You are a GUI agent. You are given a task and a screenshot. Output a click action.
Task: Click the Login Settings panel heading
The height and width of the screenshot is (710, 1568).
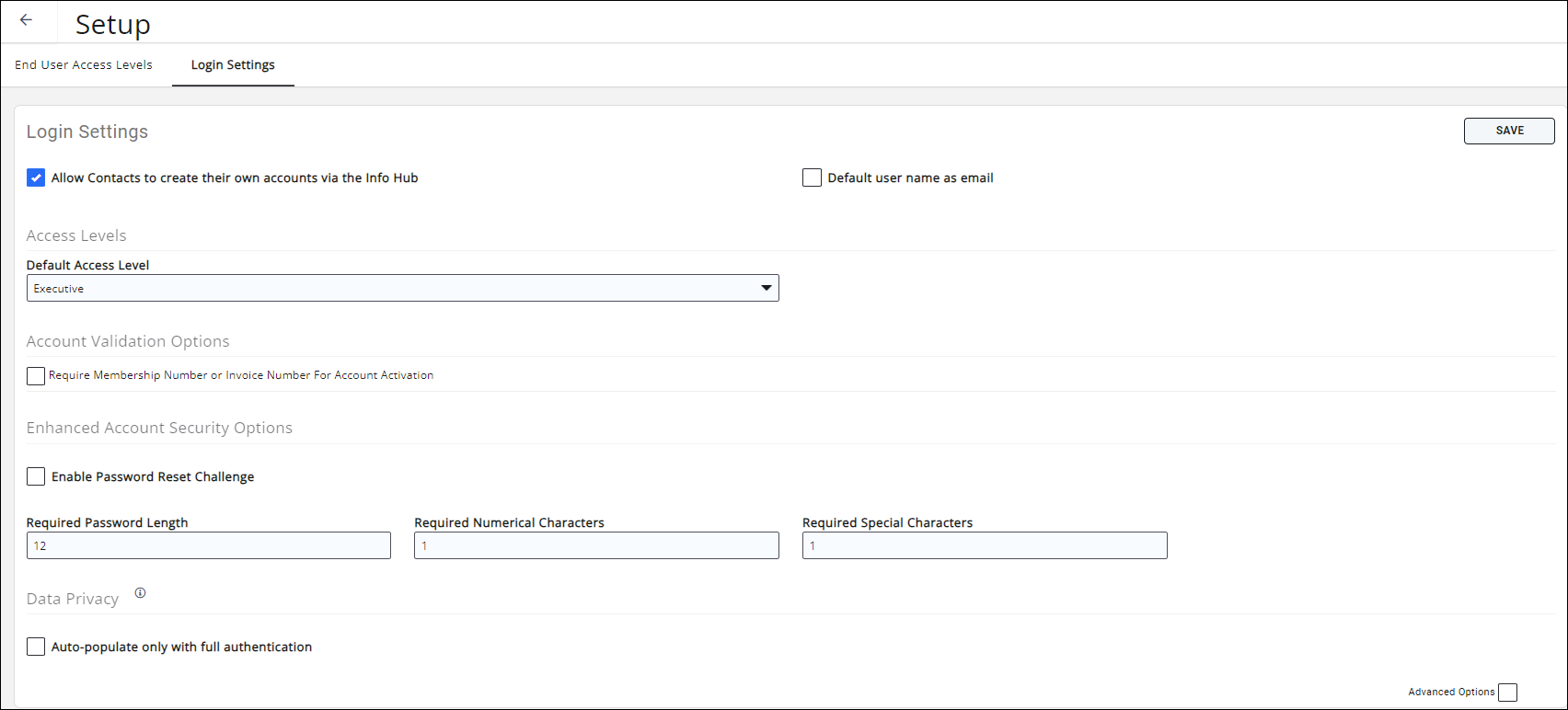[x=87, y=132]
